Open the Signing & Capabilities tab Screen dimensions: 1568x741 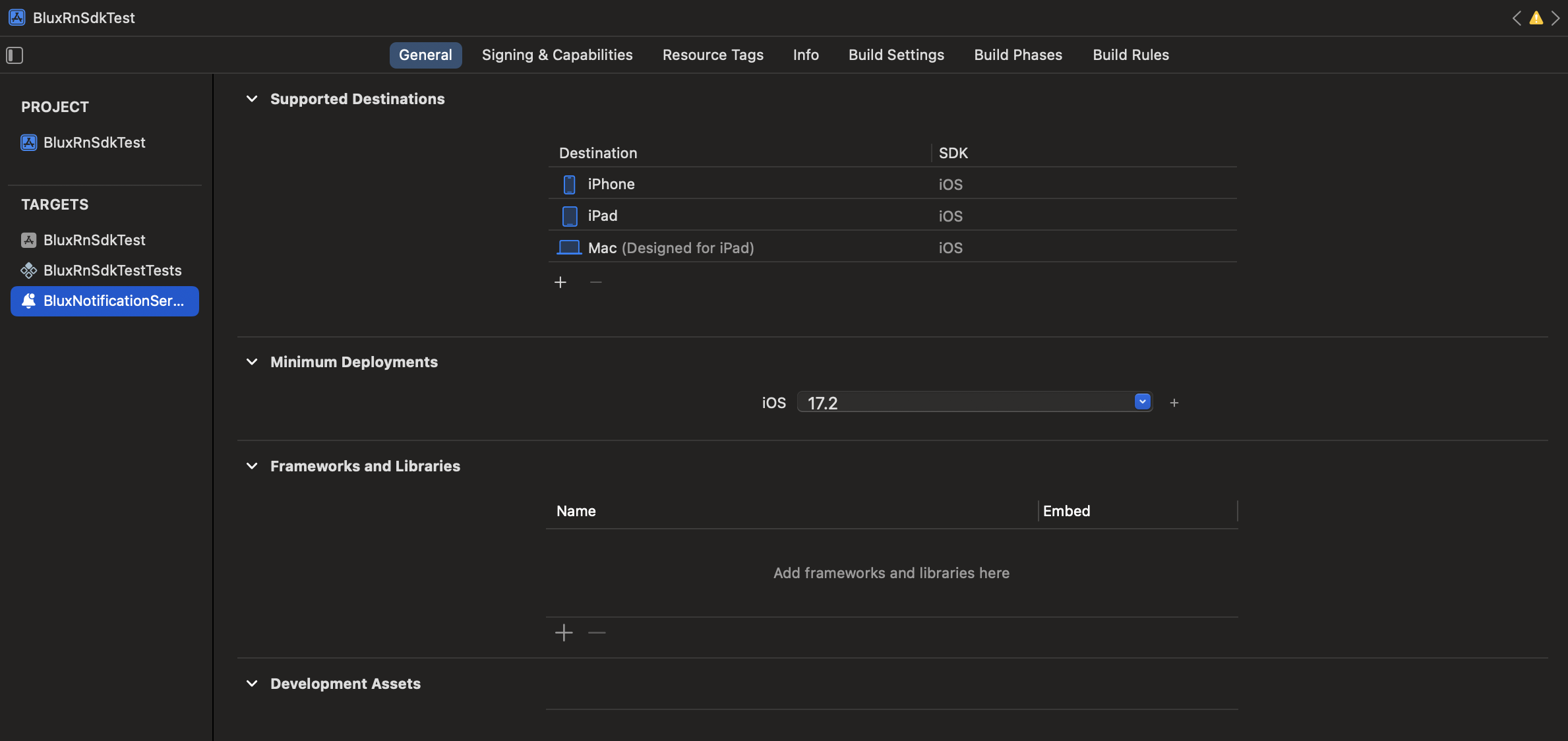[x=557, y=55]
